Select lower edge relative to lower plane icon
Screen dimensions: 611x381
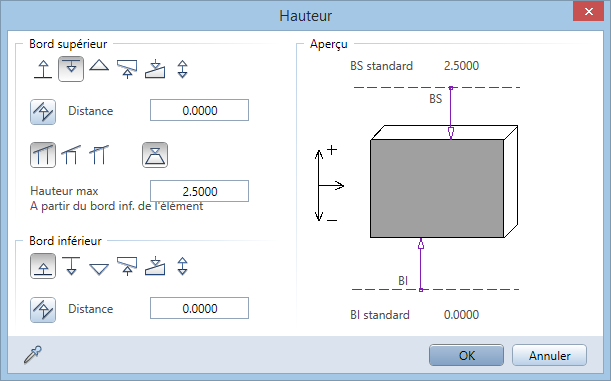[x=43, y=266]
